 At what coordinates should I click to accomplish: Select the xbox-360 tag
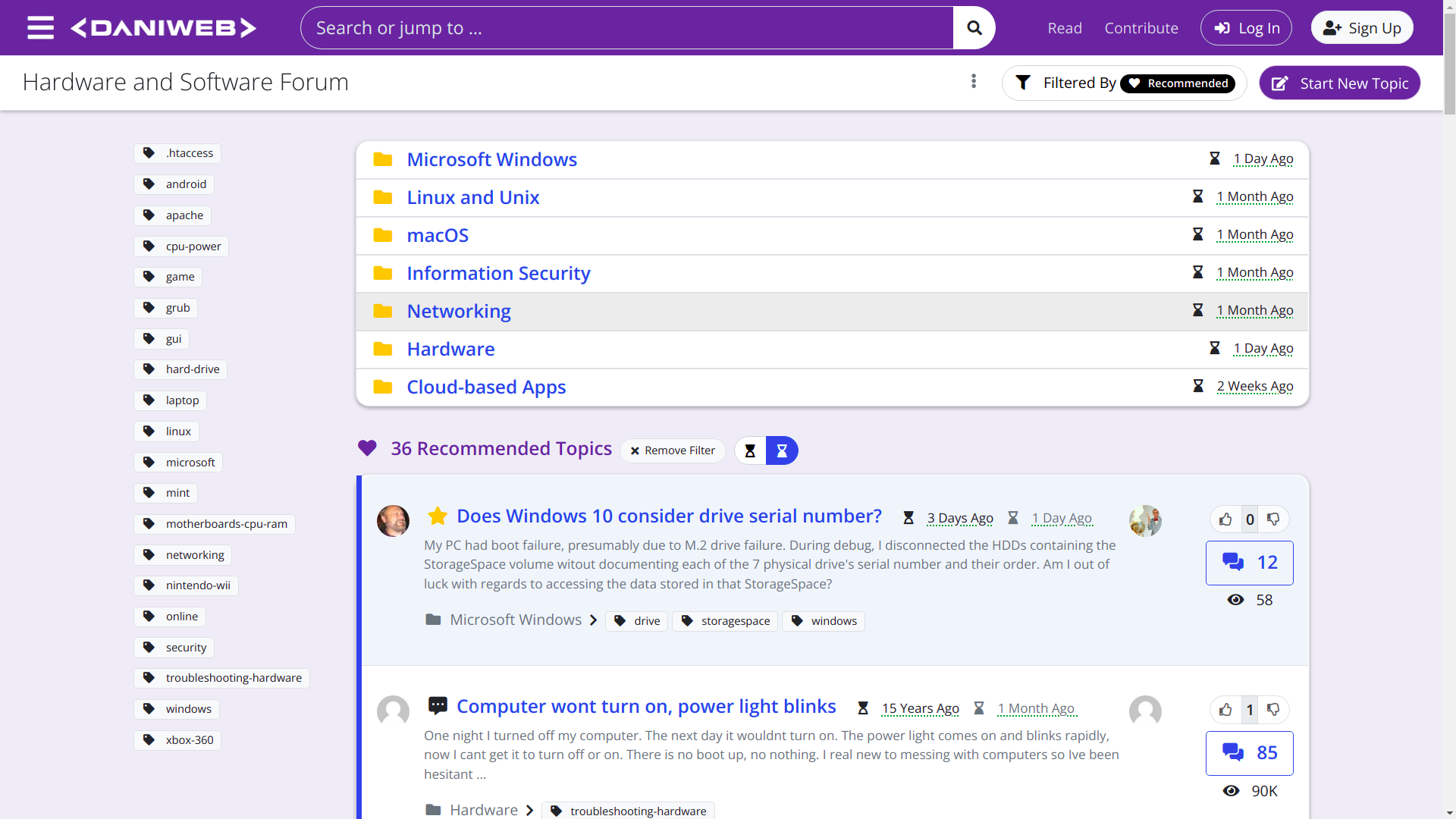177,740
